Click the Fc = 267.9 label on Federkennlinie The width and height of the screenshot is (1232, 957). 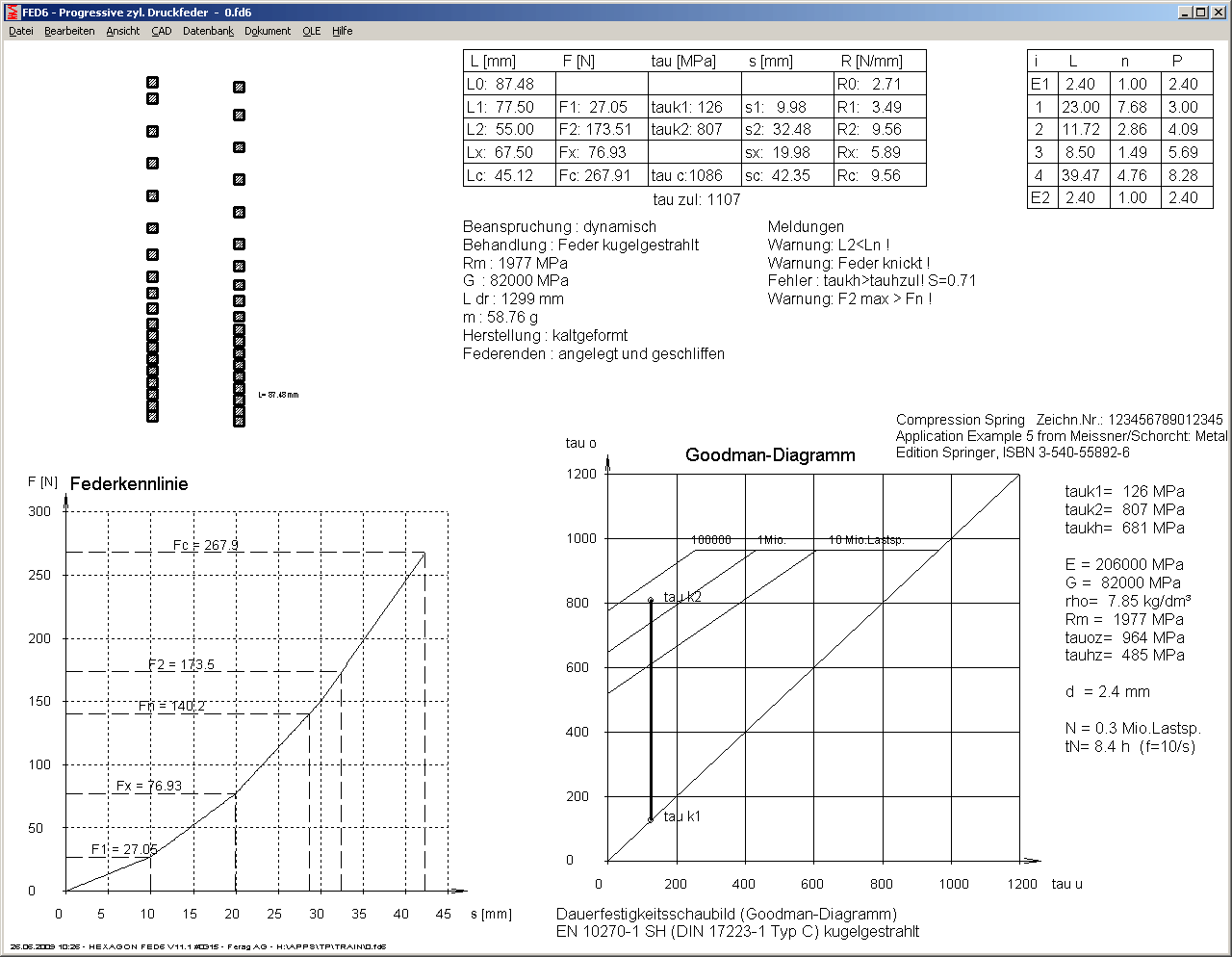click(x=205, y=545)
